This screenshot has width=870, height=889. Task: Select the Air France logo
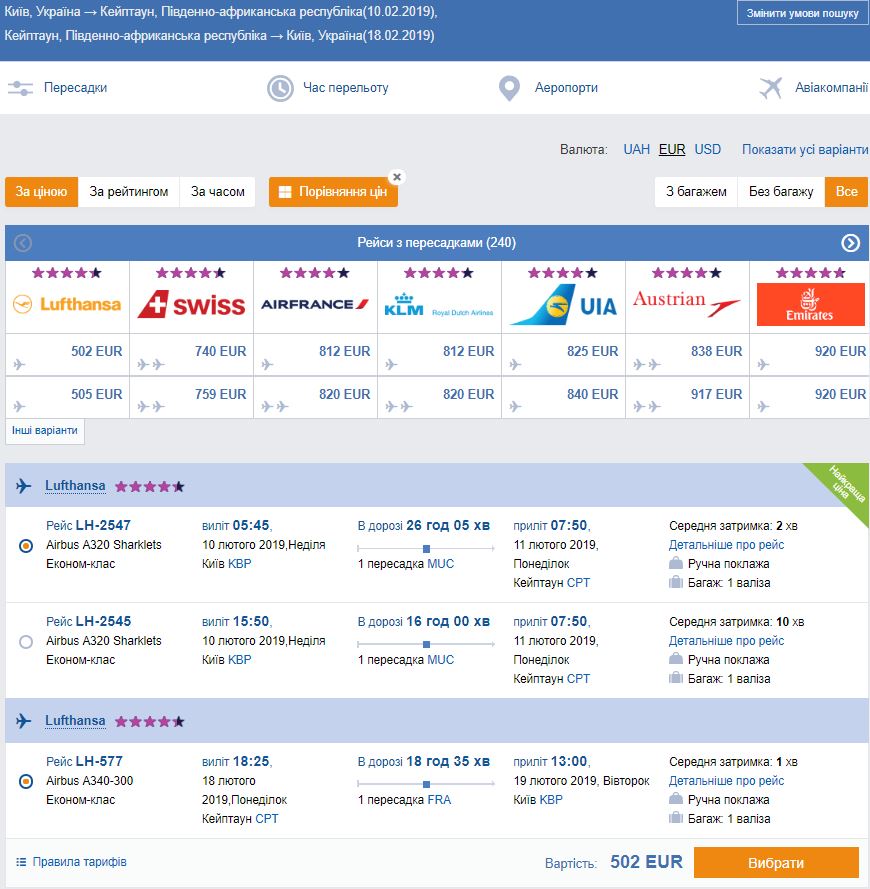click(x=315, y=304)
